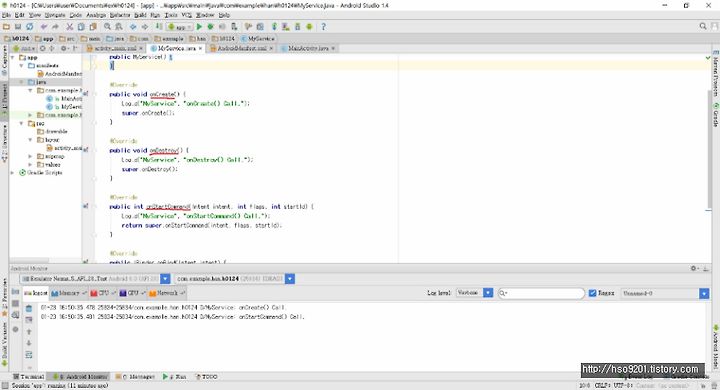Expand the values folder node
This screenshot has width=720, height=390.
point(30,164)
